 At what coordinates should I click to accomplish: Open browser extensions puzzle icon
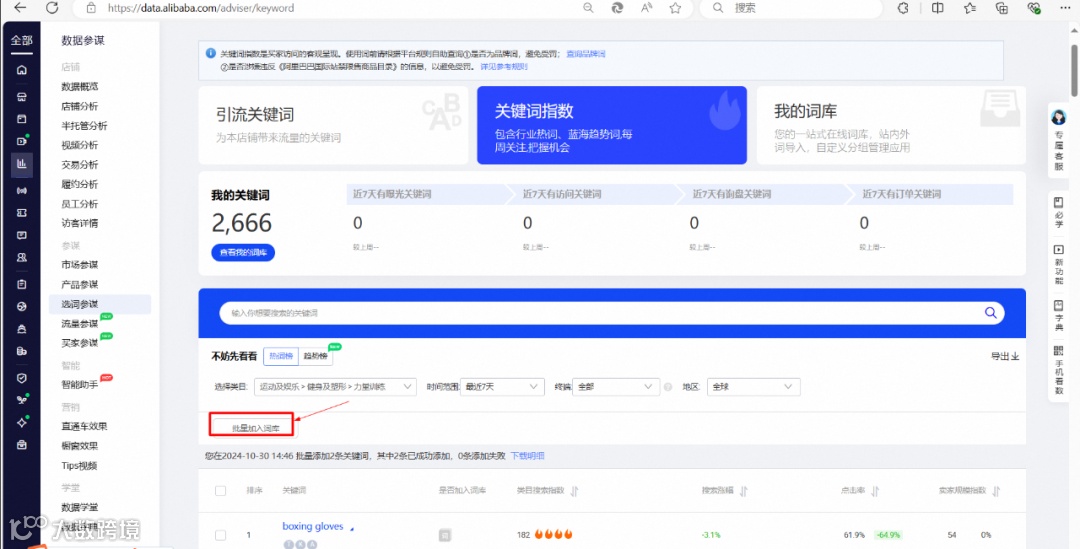(904, 8)
